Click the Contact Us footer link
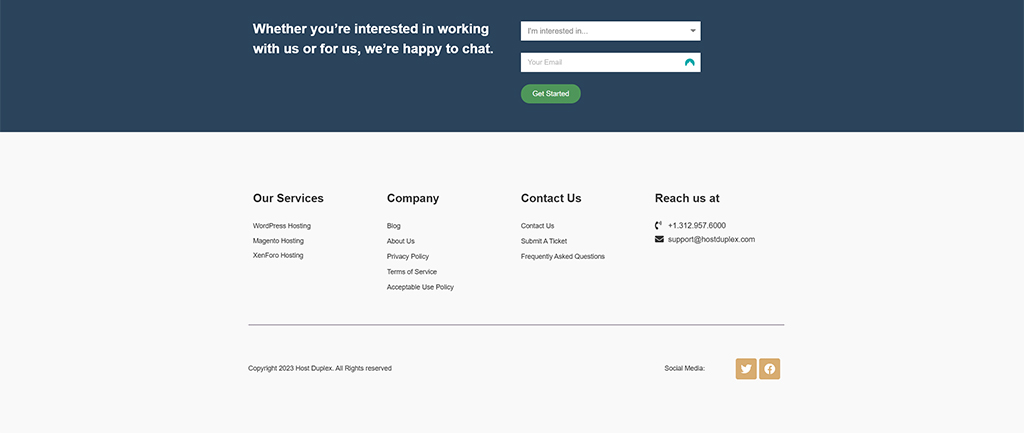 click(x=537, y=226)
